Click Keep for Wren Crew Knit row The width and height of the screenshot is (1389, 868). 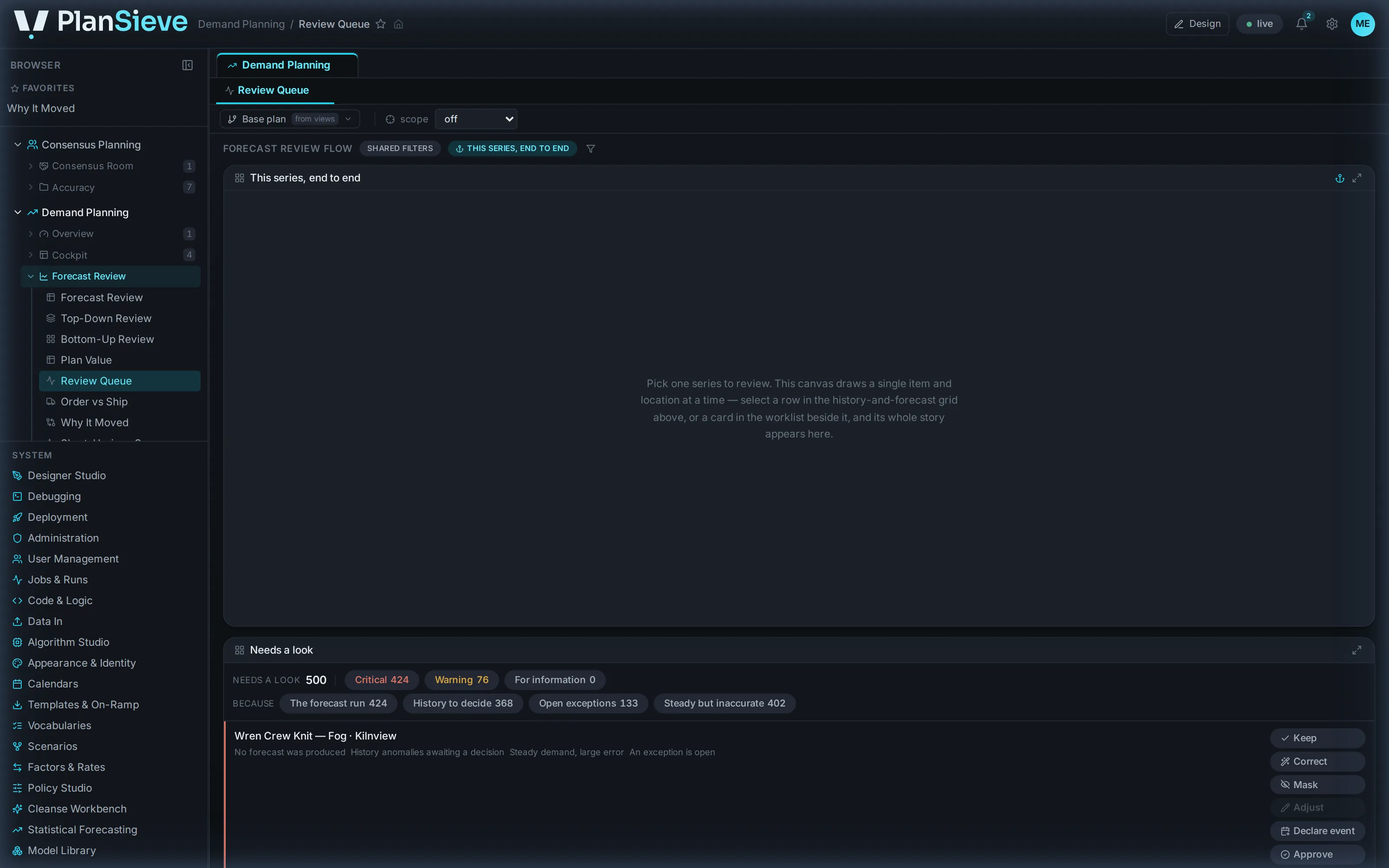pyautogui.click(x=1317, y=738)
